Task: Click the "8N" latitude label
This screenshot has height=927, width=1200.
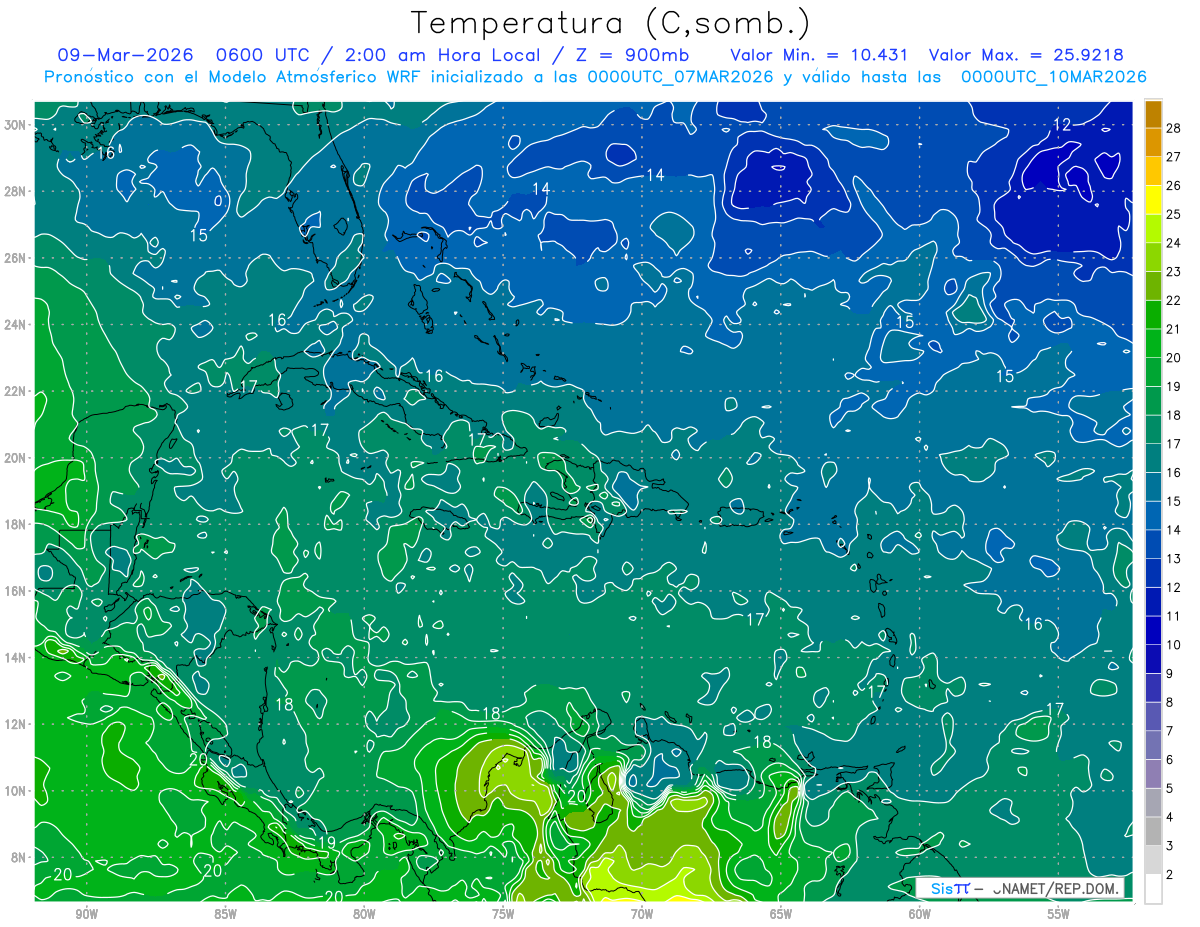Action: pyautogui.click(x=18, y=857)
